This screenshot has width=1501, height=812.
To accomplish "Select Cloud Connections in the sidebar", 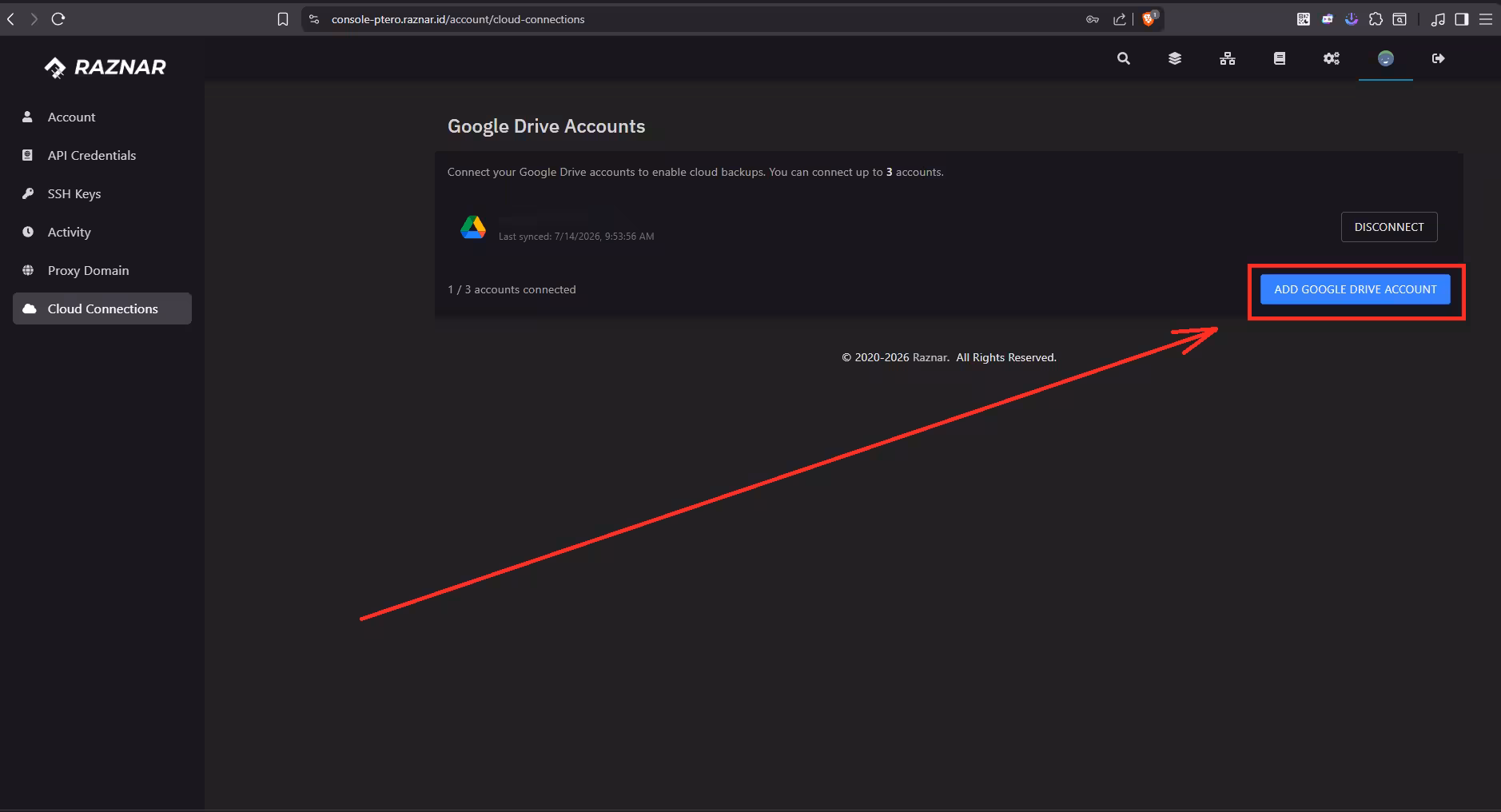I will [102, 308].
